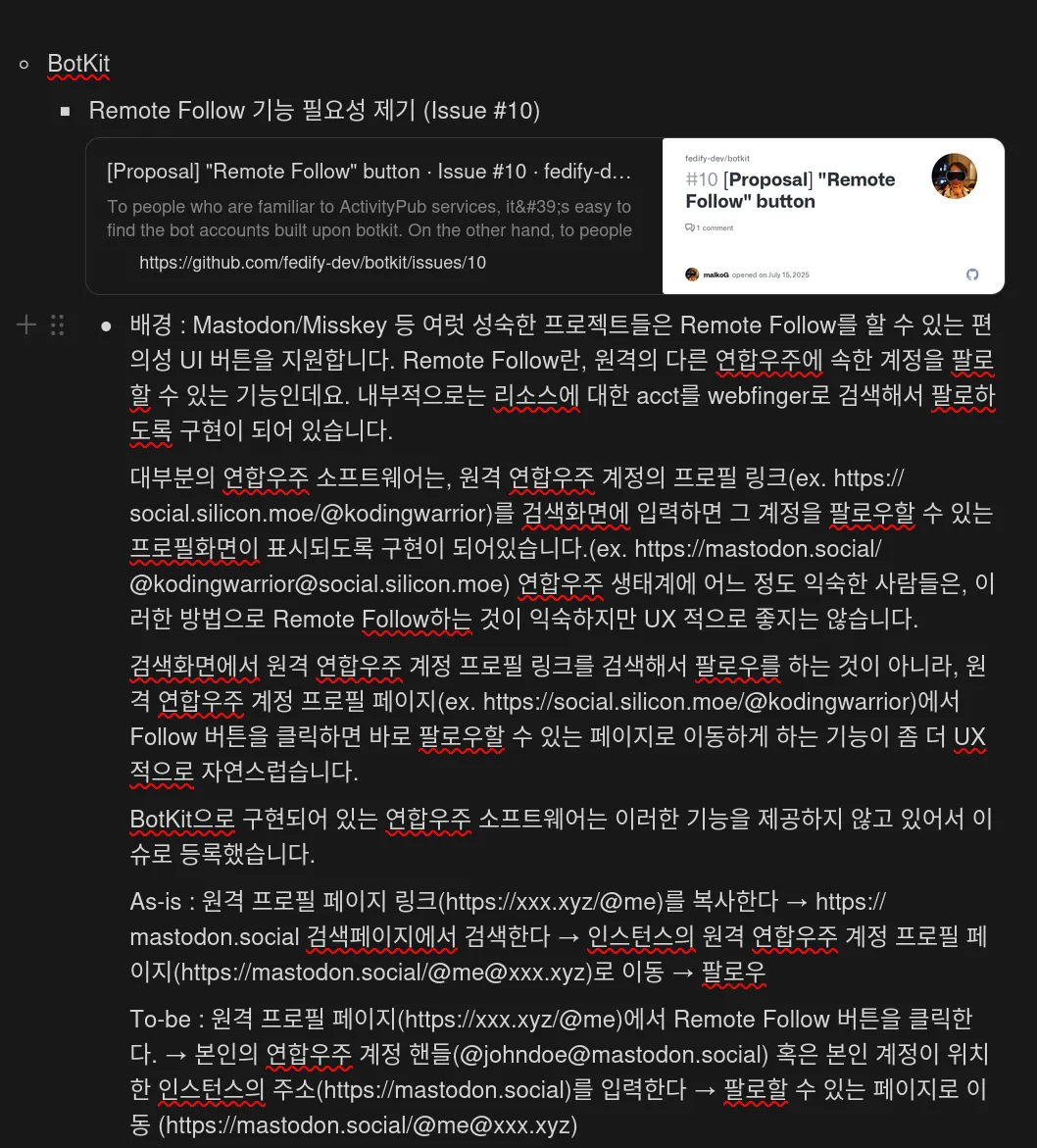
Task: Click the six-dot drag handle icon
Action: 57,324
